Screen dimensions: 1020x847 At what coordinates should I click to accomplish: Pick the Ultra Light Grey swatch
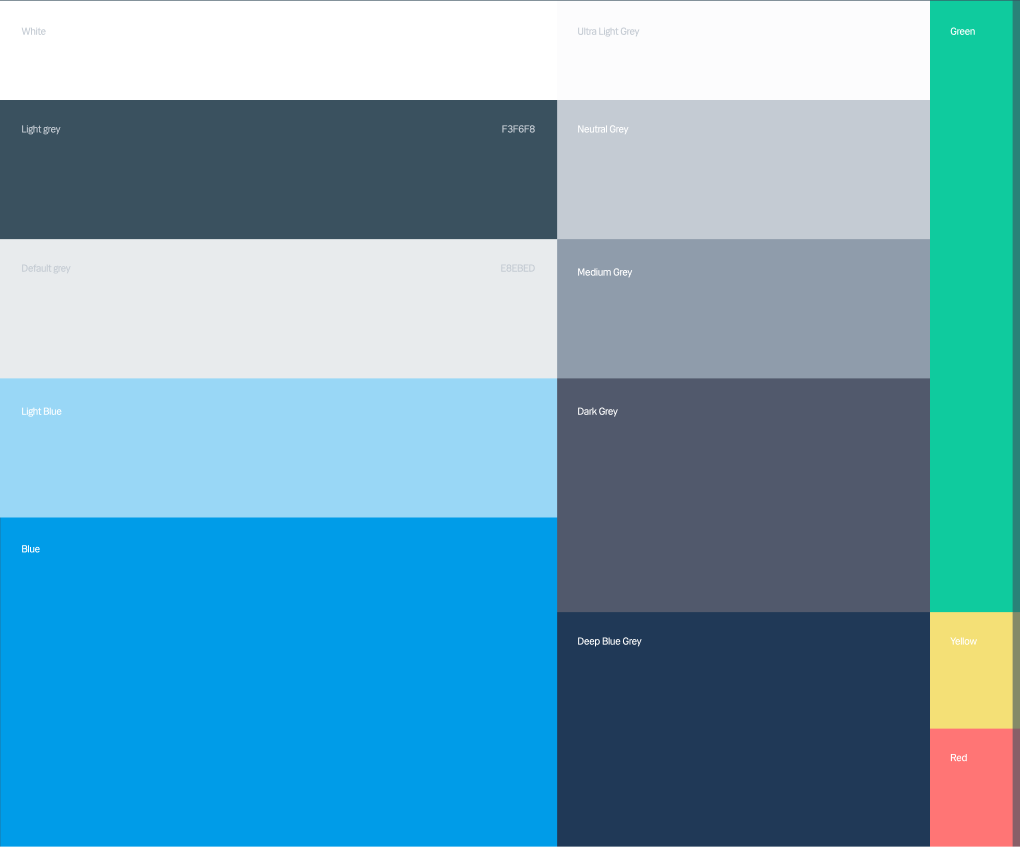coord(744,50)
